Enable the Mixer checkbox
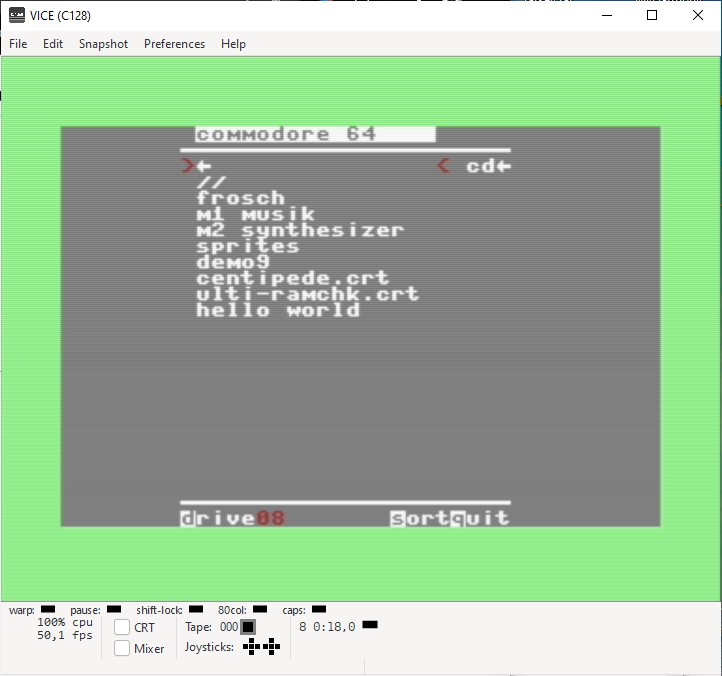722x676 pixels. (x=122, y=648)
